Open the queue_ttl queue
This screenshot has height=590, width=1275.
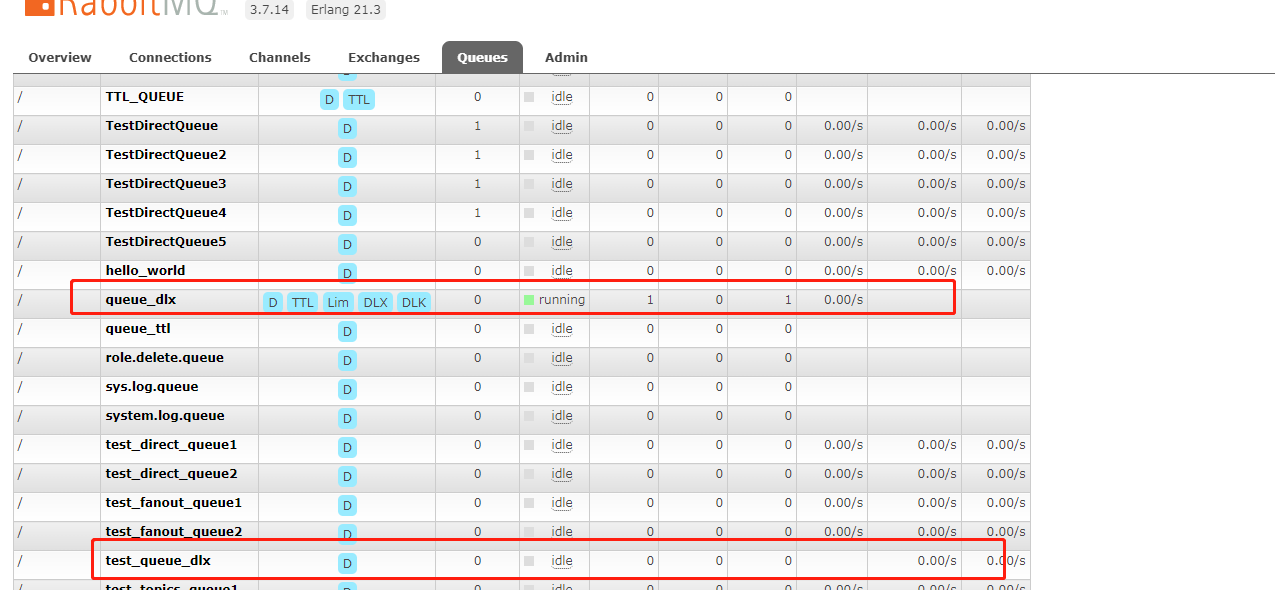point(138,329)
